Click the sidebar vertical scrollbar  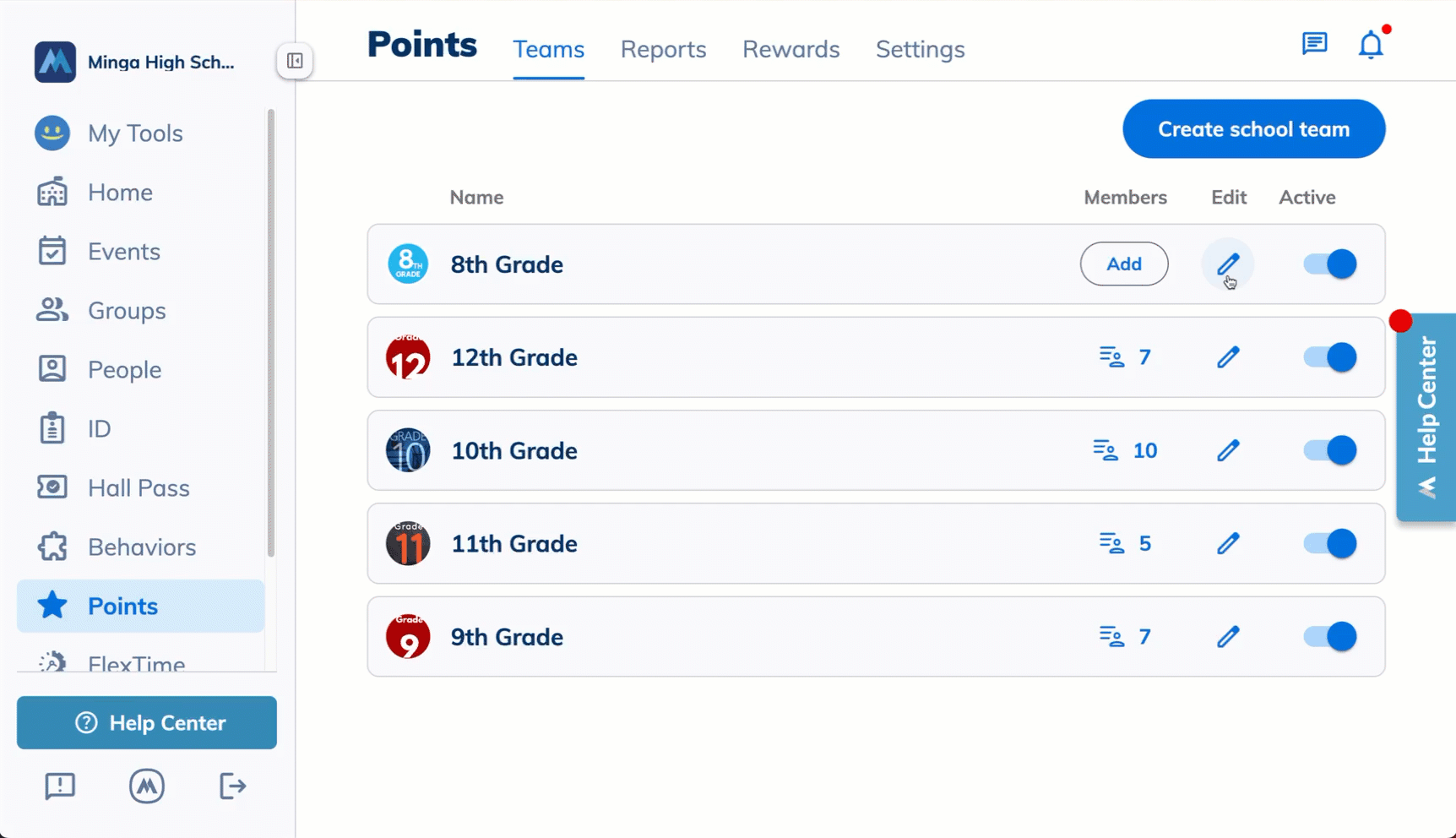(271, 334)
